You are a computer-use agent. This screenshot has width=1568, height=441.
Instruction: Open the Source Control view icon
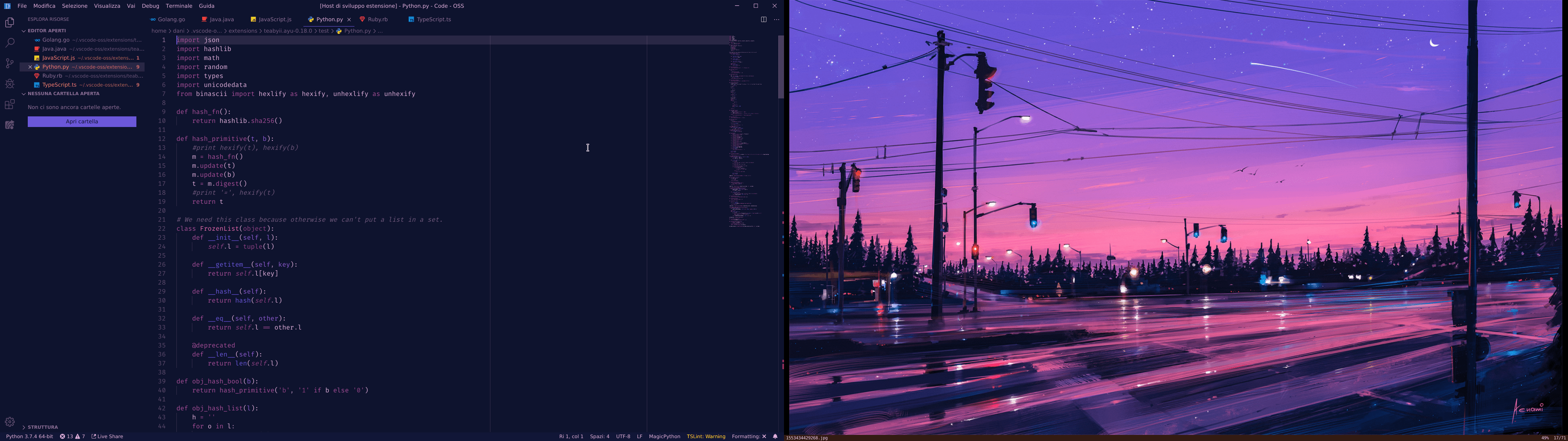(10, 63)
